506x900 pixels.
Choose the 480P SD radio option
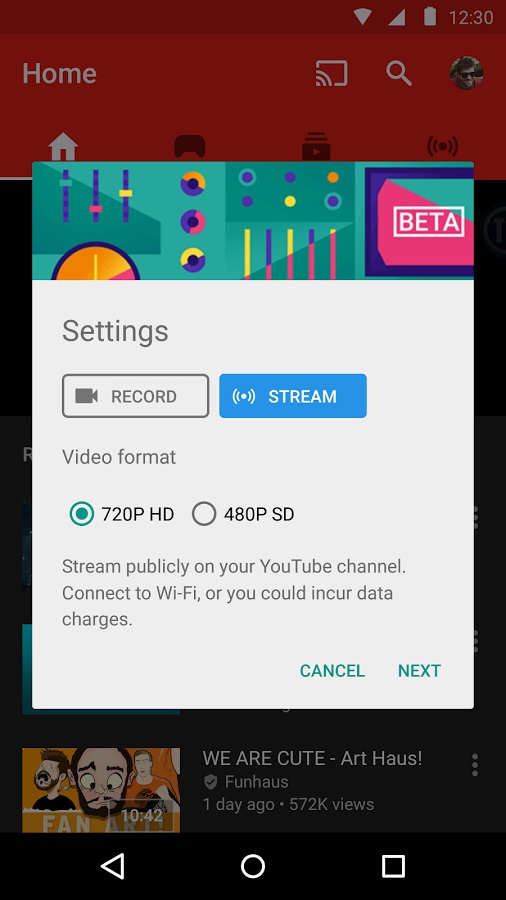(243, 514)
